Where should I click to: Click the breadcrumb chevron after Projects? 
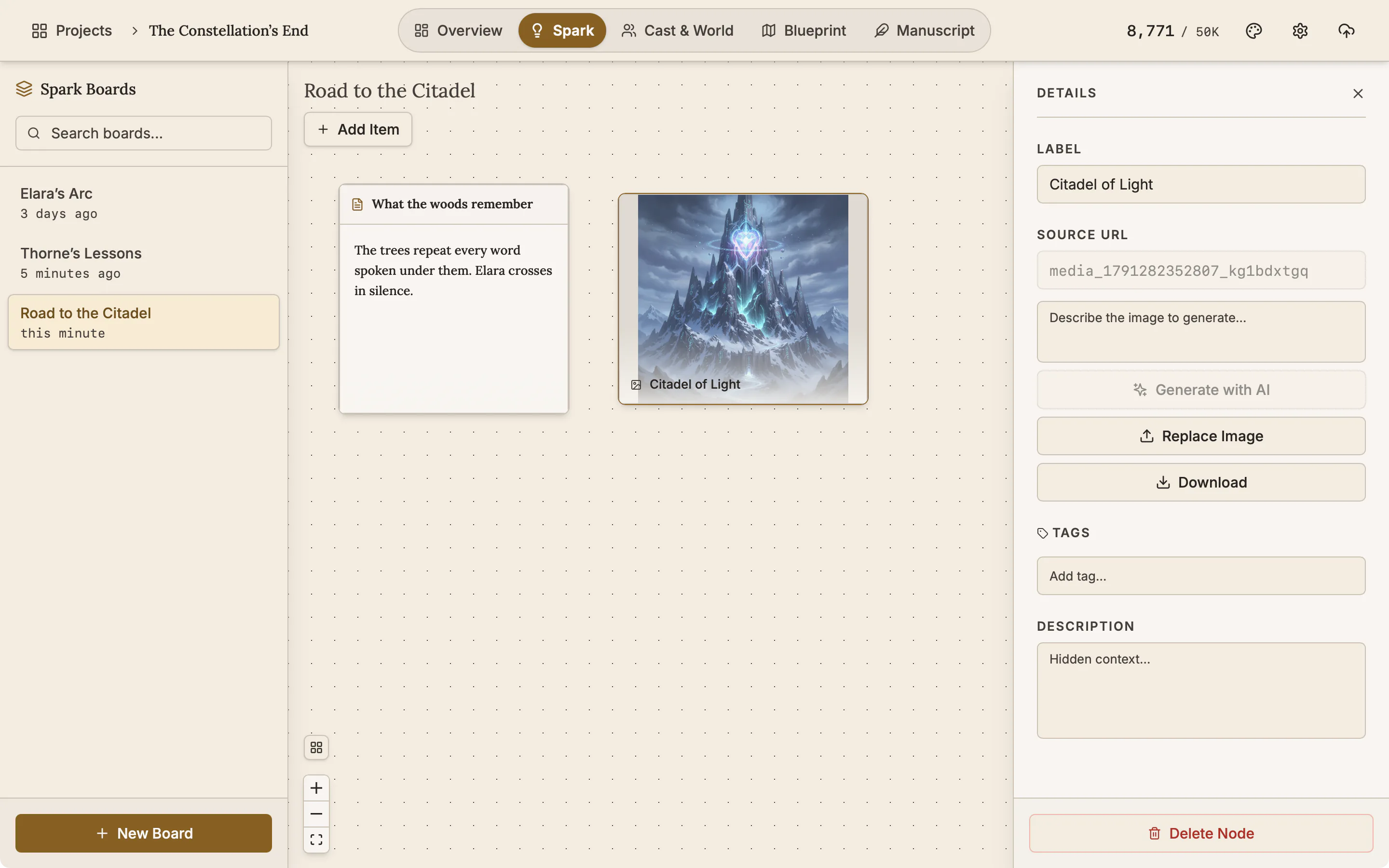coord(135,30)
